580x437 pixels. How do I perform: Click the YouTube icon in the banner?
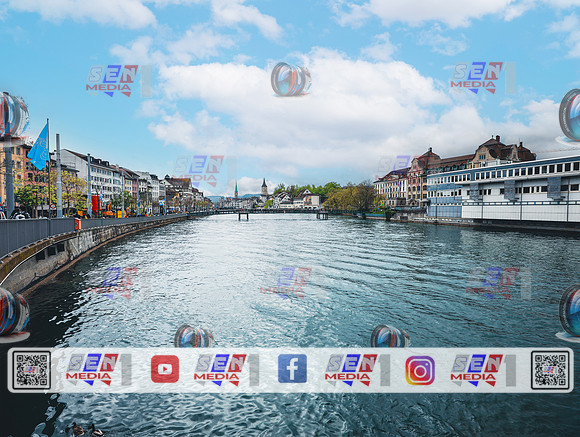pos(165,369)
